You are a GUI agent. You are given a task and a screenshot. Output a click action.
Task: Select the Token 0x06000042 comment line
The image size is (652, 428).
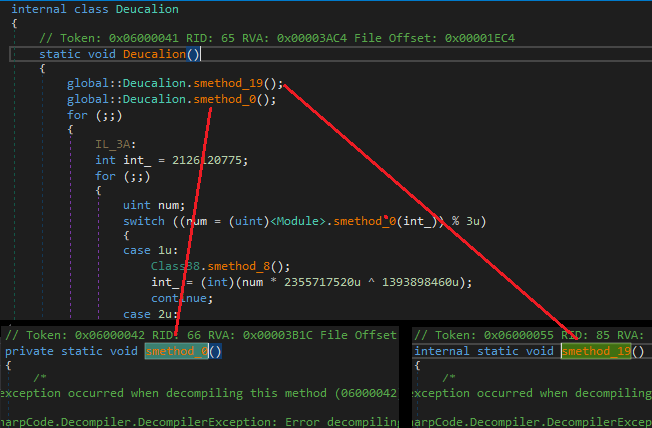201,335
